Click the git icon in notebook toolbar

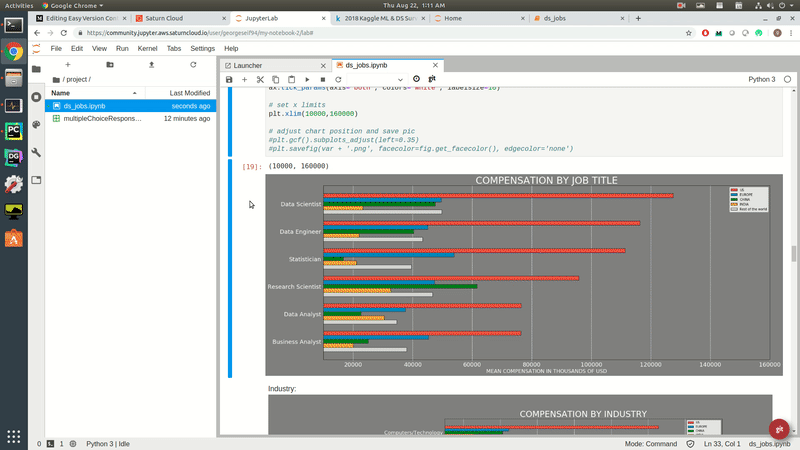coord(432,79)
